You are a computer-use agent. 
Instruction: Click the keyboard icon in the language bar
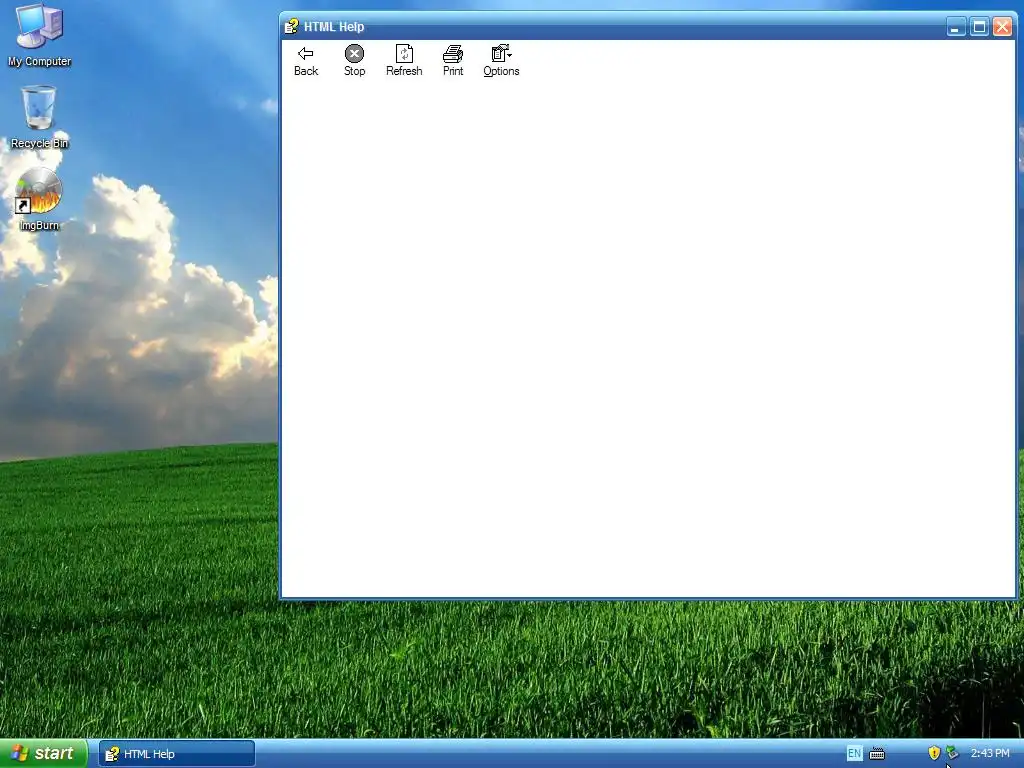(877, 754)
